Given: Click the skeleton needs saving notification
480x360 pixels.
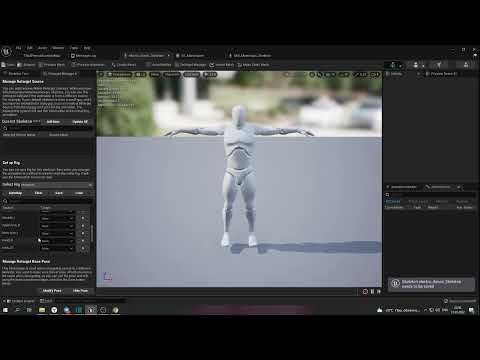Looking at the screenshot, I should coord(431,284).
